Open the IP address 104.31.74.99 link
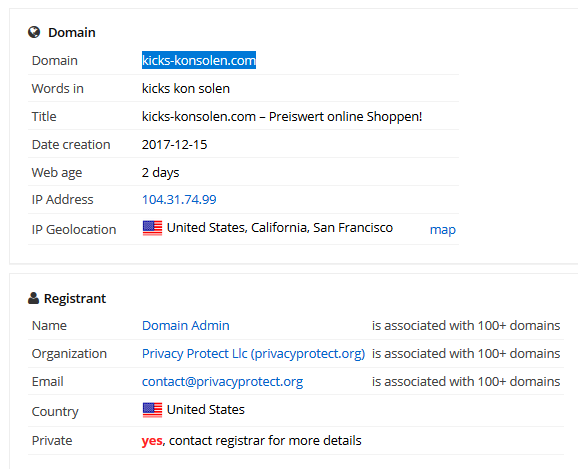 (179, 199)
